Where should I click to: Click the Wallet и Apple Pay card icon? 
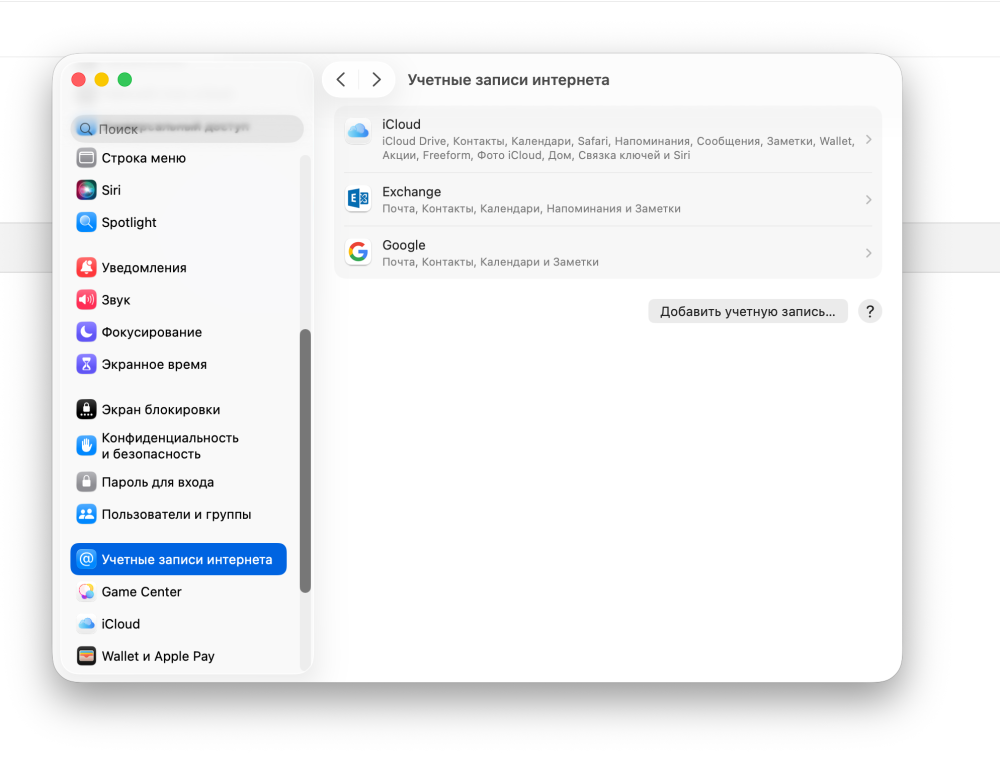click(x=86, y=656)
